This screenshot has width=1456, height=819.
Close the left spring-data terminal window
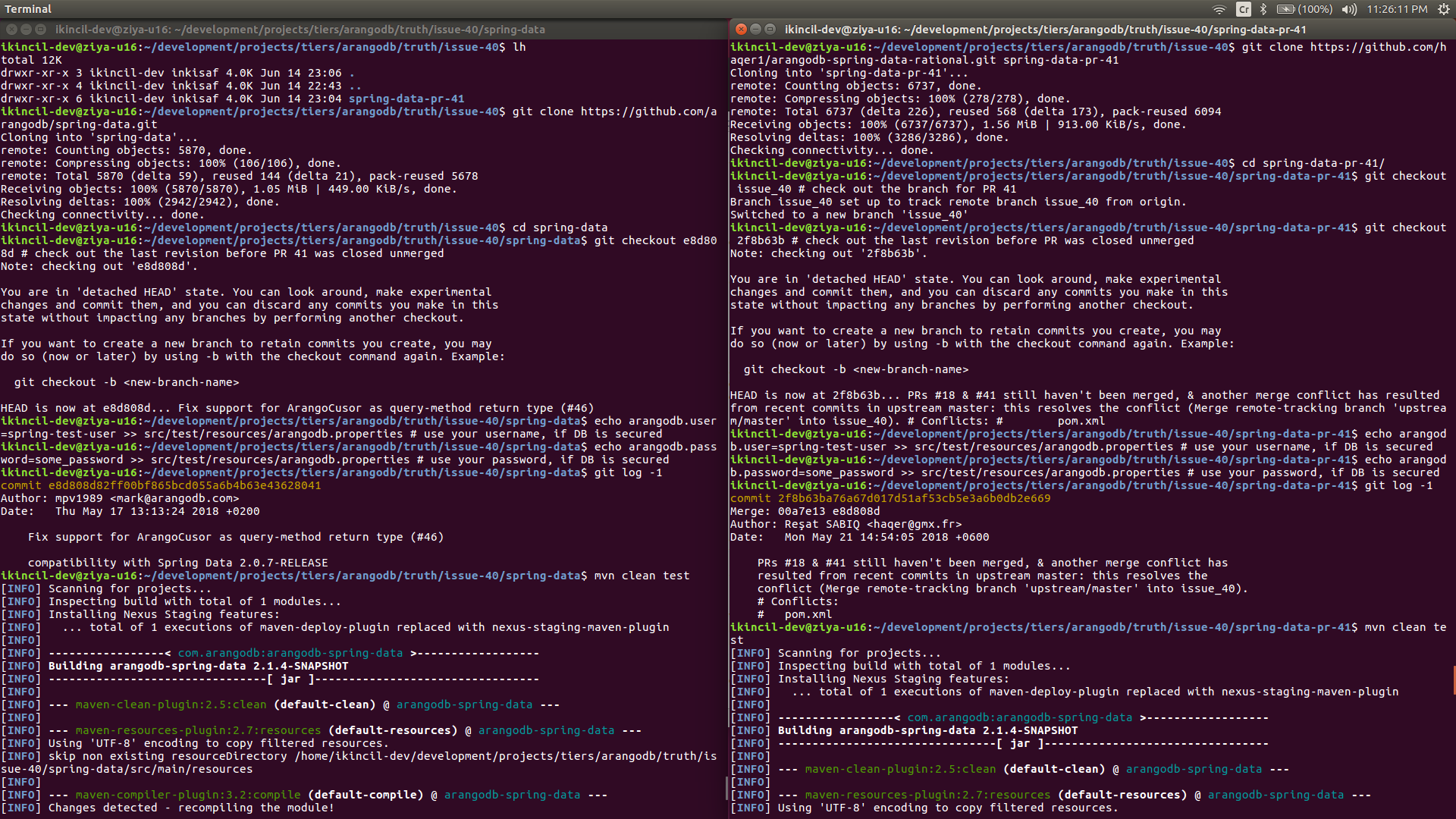pyautogui.click(x=11, y=29)
